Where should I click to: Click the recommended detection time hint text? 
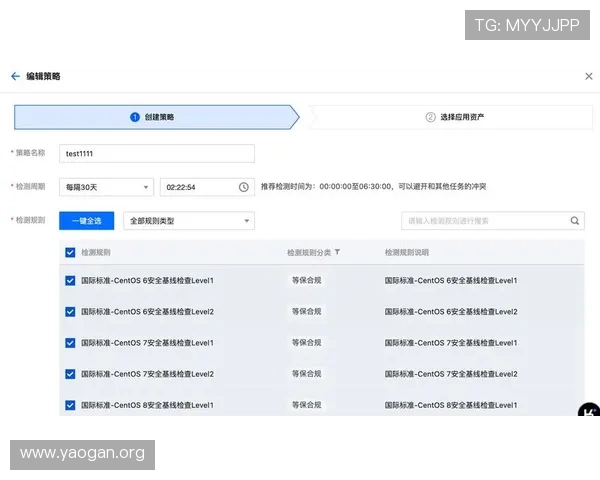pos(373,186)
